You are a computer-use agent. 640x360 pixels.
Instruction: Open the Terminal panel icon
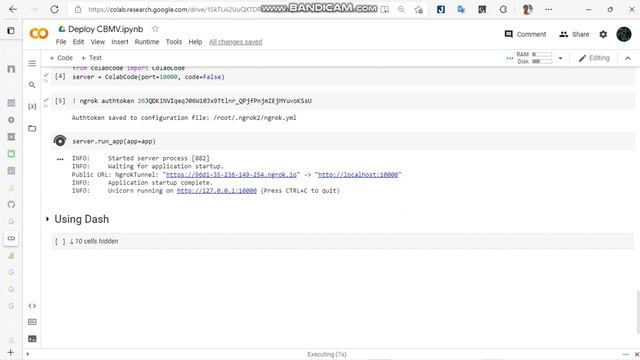(32, 339)
